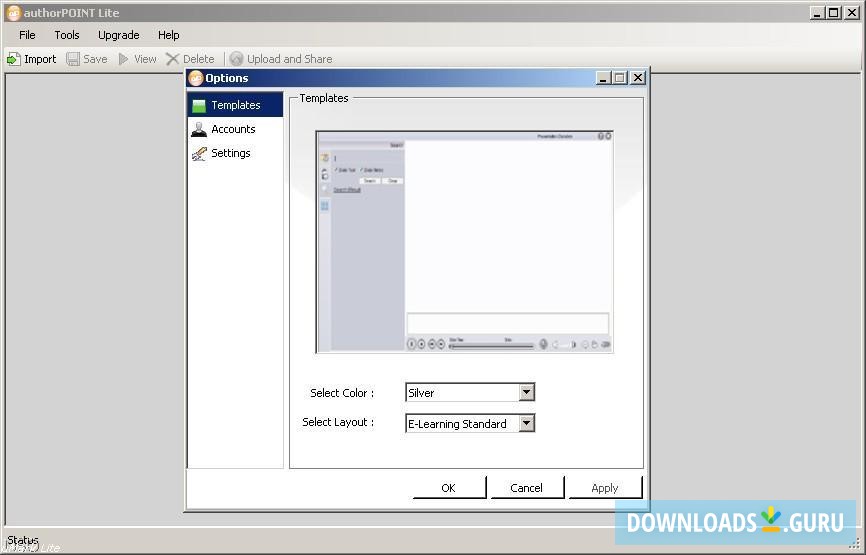Click the Apply button
Screen dimensions: 866x555
click(605, 488)
